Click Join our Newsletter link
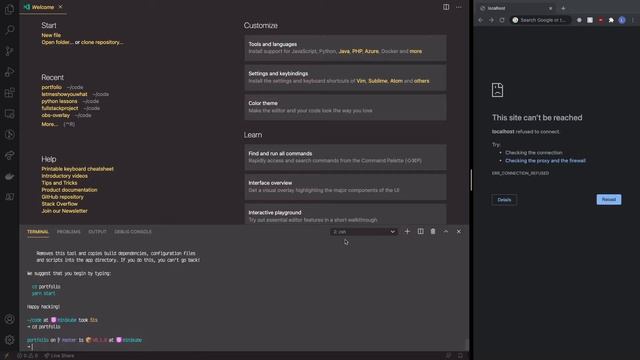Screen dimensions: 640x360 (x=64, y=211)
